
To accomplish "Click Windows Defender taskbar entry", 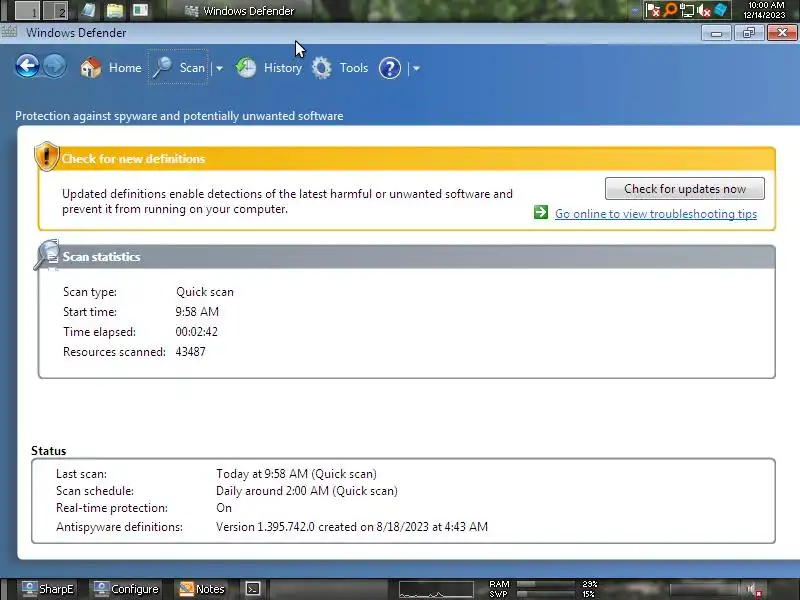I will (239, 11).
